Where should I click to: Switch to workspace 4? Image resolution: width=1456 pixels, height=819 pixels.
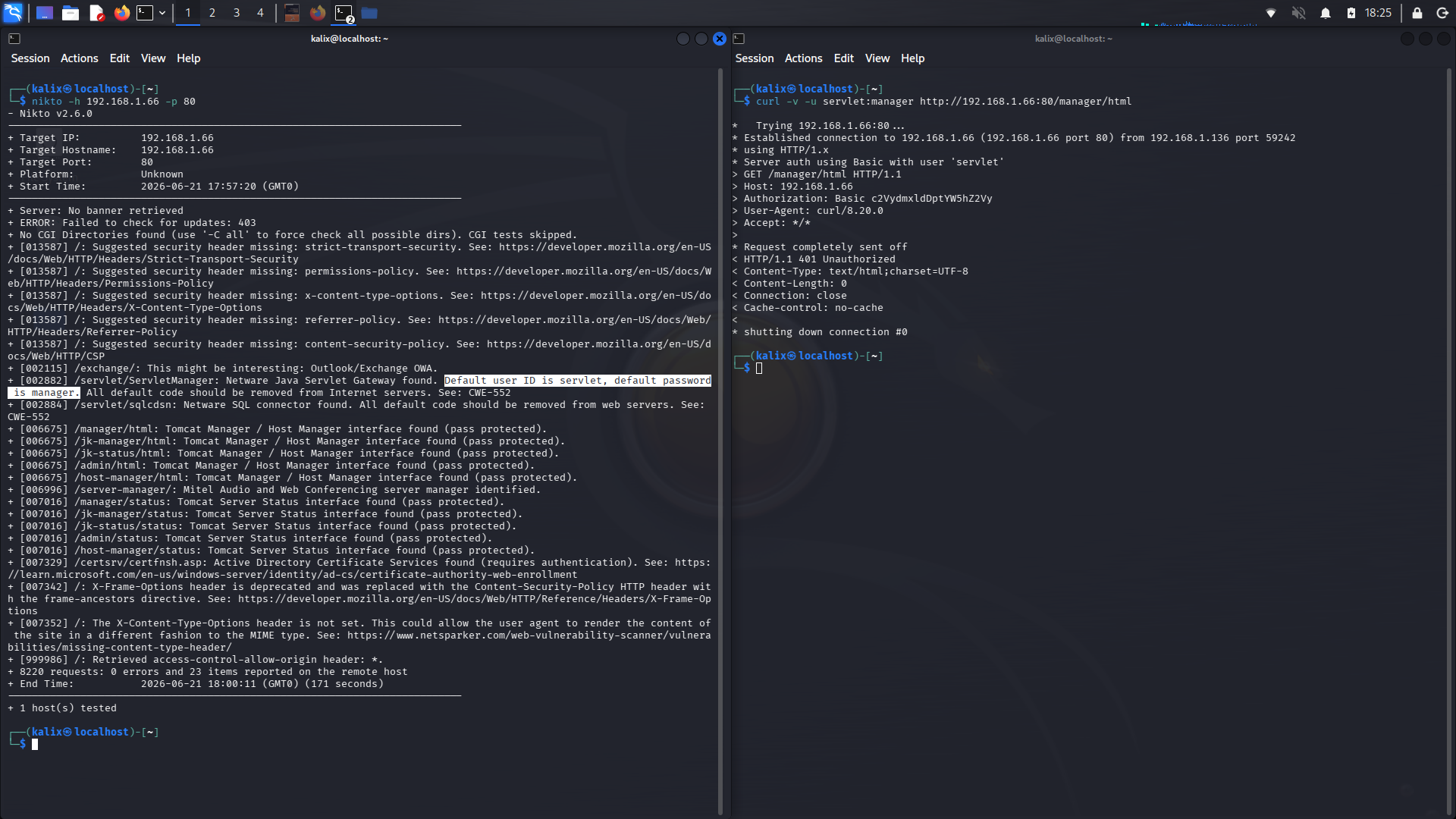(x=260, y=13)
